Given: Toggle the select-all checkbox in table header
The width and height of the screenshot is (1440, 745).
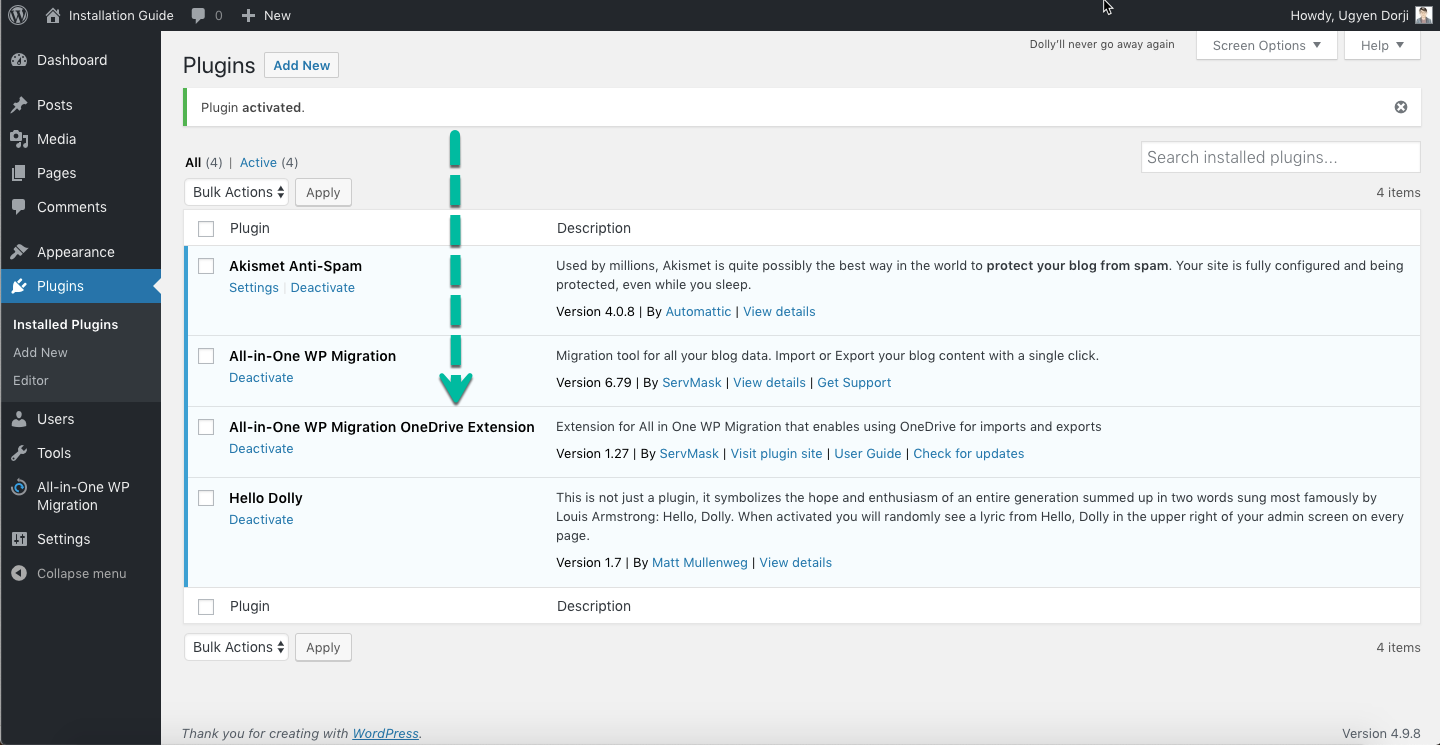Looking at the screenshot, I should click(206, 229).
